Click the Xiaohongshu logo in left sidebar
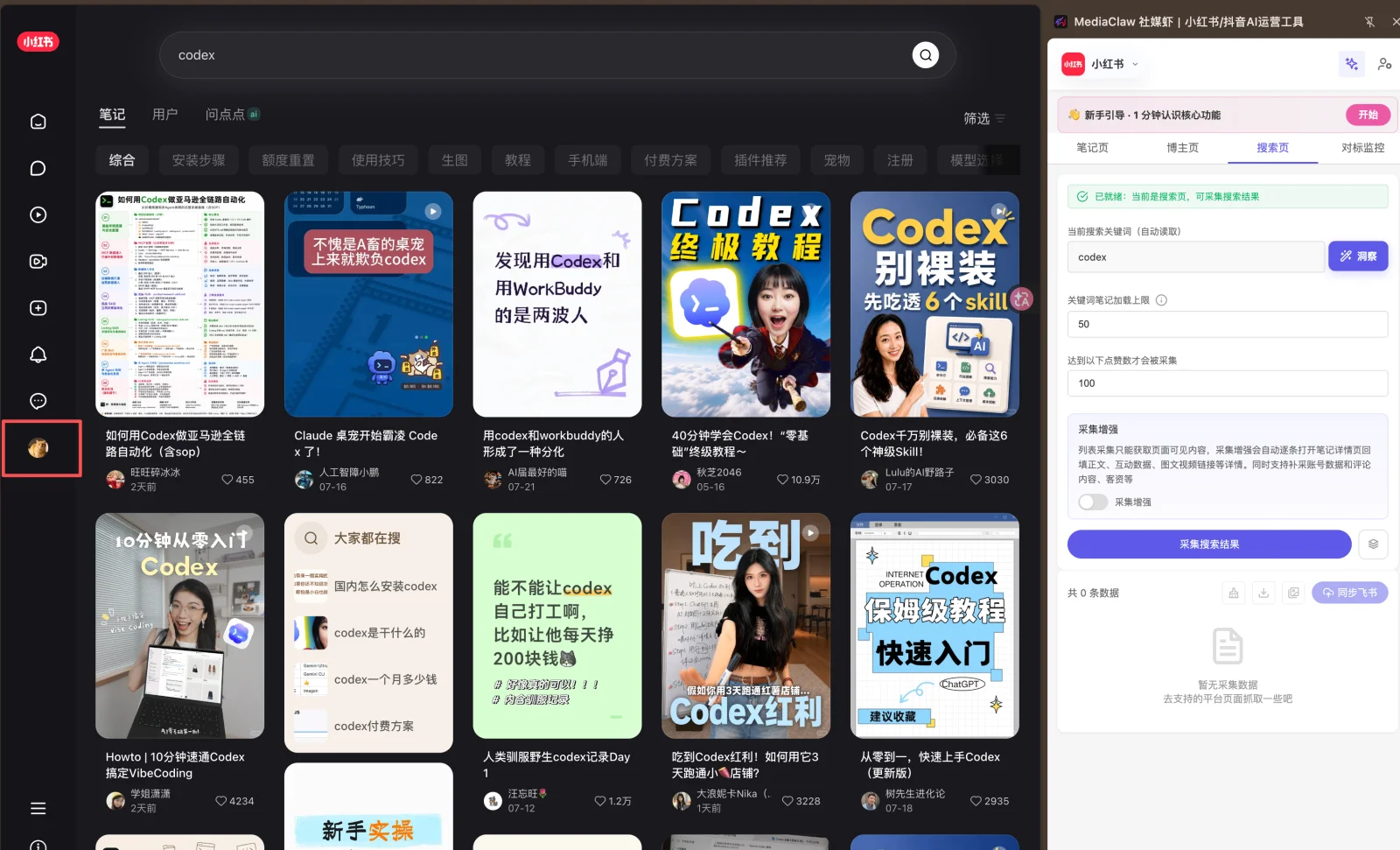Screen dimensions: 1400x850 point(38,41)
